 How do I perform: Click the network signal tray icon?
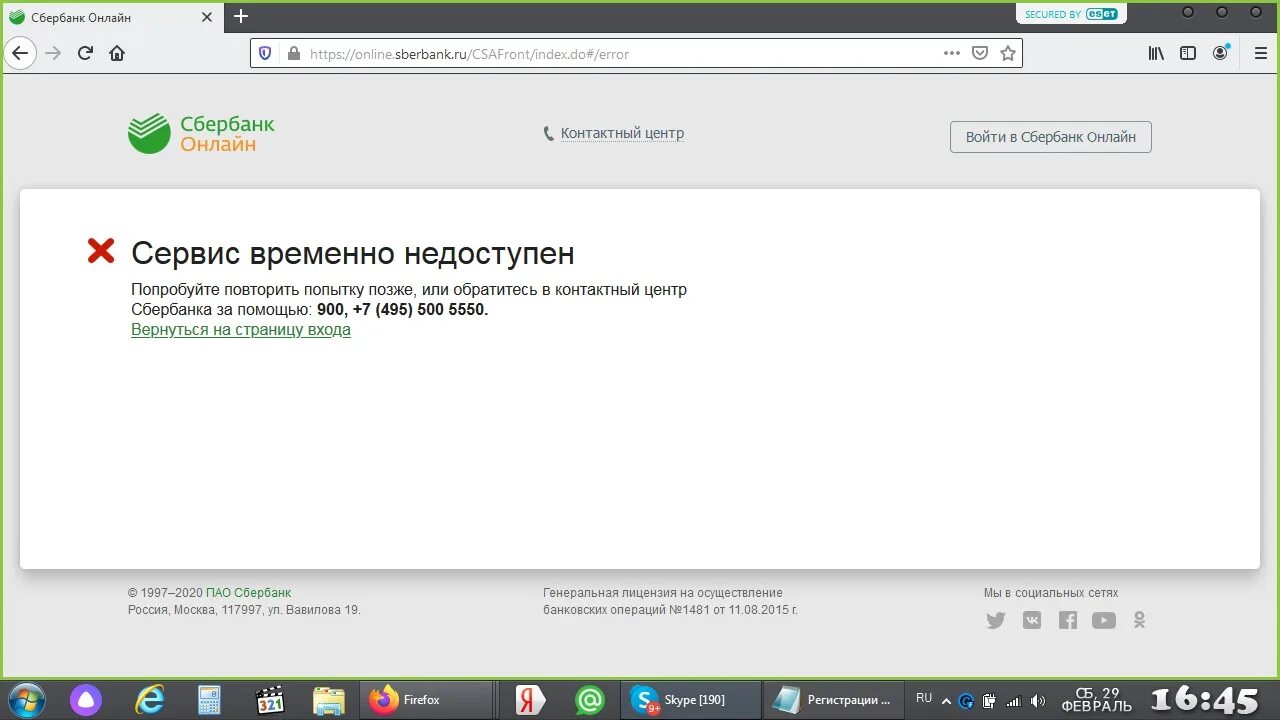click(x=1013, y=701)
